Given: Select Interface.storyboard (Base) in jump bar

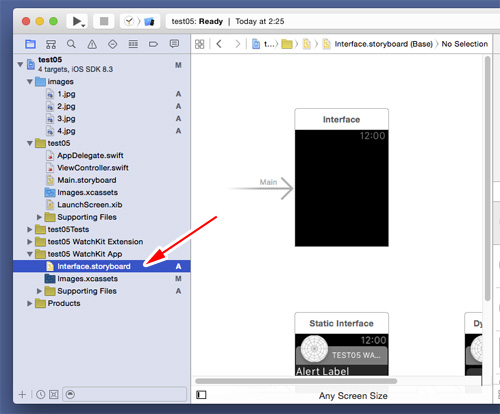Looking at the screenshot, I should coord(383,44).
